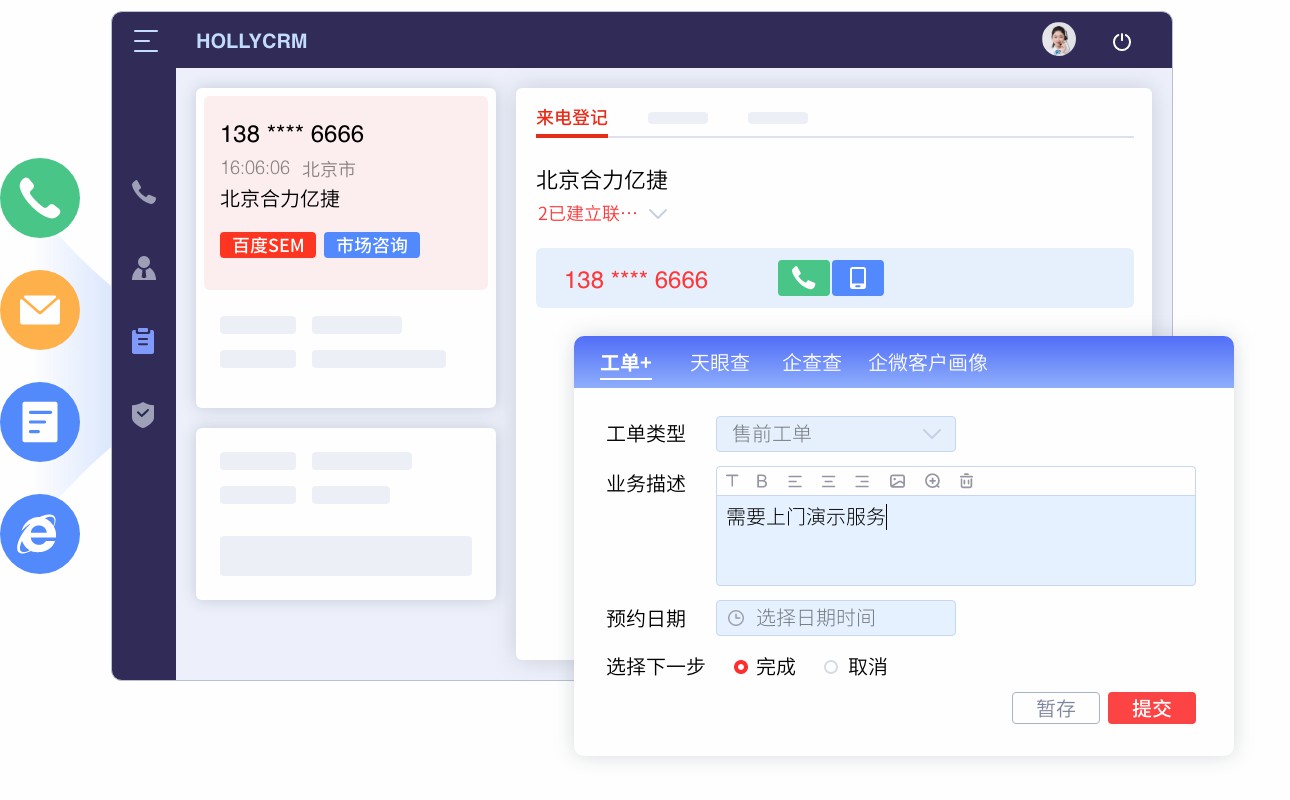Switch to the 企微客户画像 tab
The width and height of the screenshot is (1290, 800).
(x=927, y=363)
